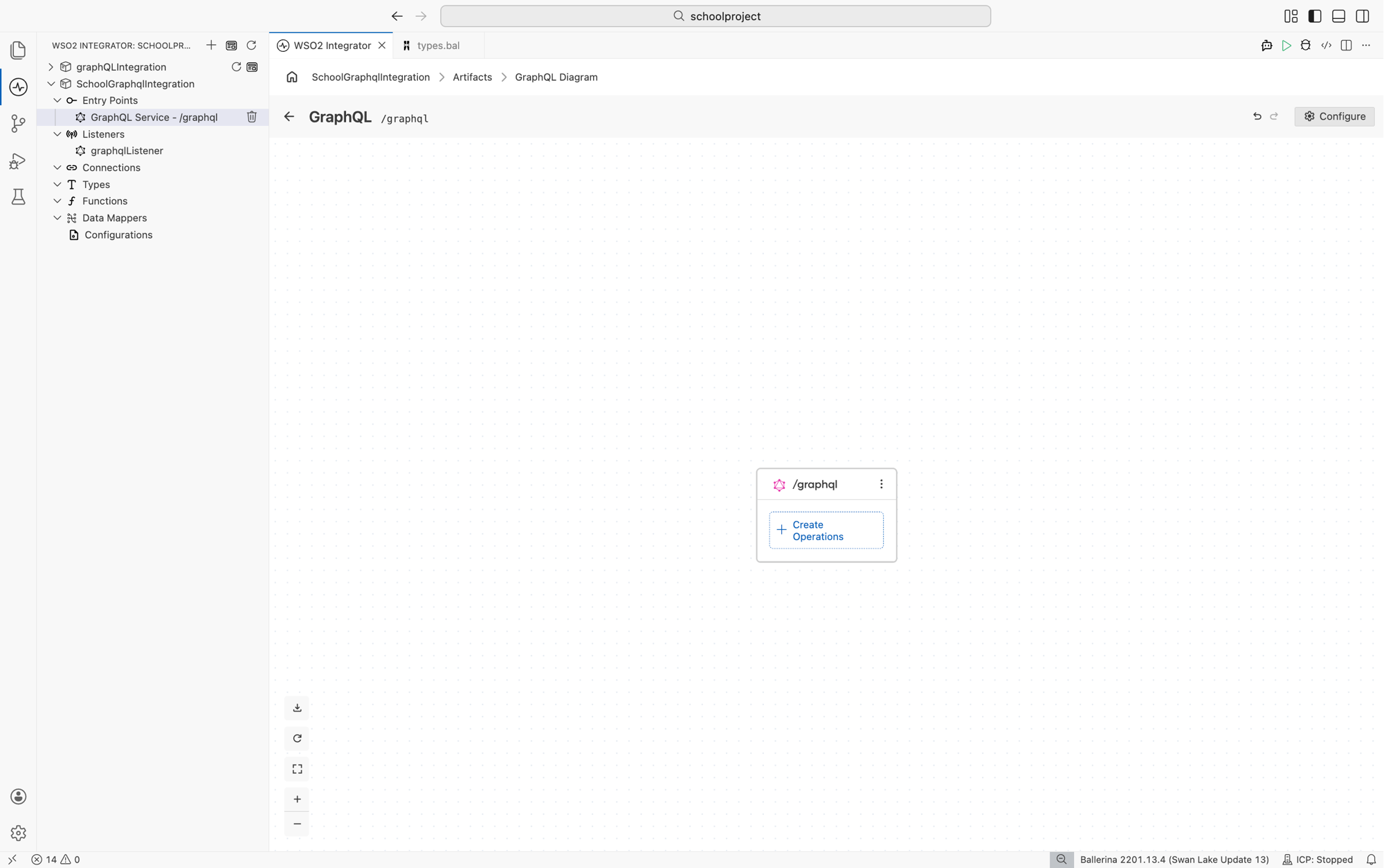This screenshot has width=1384, height=868.
Task: Open the Configurations tree item
Action: [x=118, y=235]
